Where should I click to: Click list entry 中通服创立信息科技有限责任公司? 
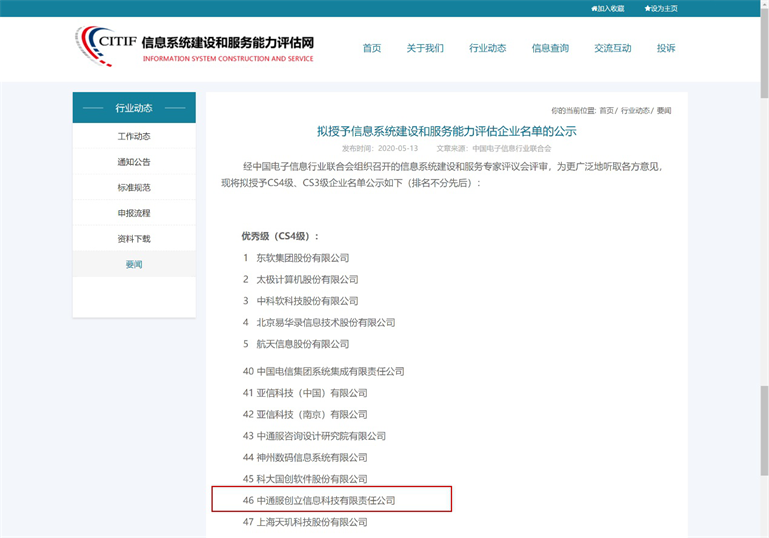(326, 500)
